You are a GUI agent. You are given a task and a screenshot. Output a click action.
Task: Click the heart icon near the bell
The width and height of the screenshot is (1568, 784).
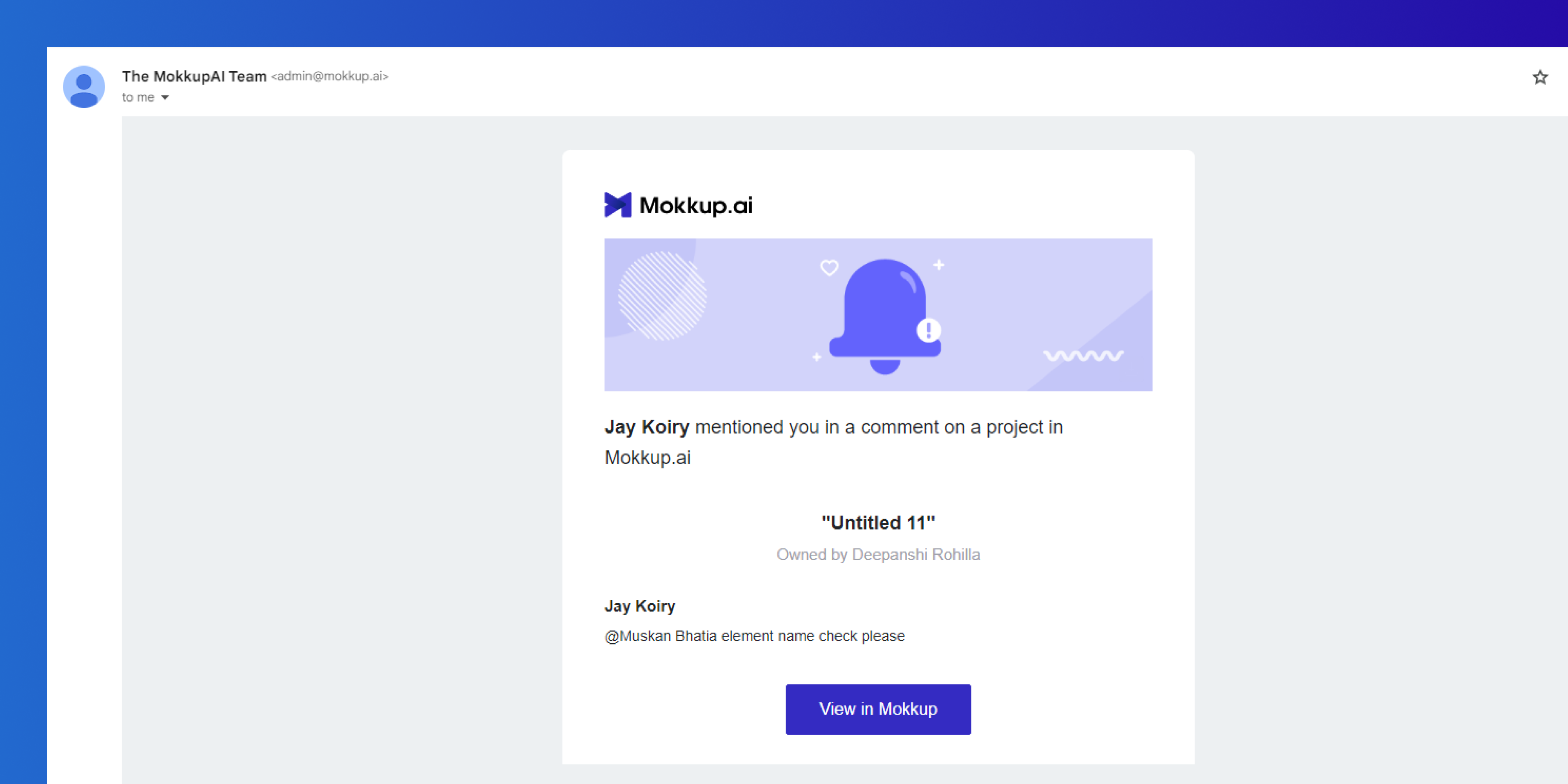click(x=829, y=268)
